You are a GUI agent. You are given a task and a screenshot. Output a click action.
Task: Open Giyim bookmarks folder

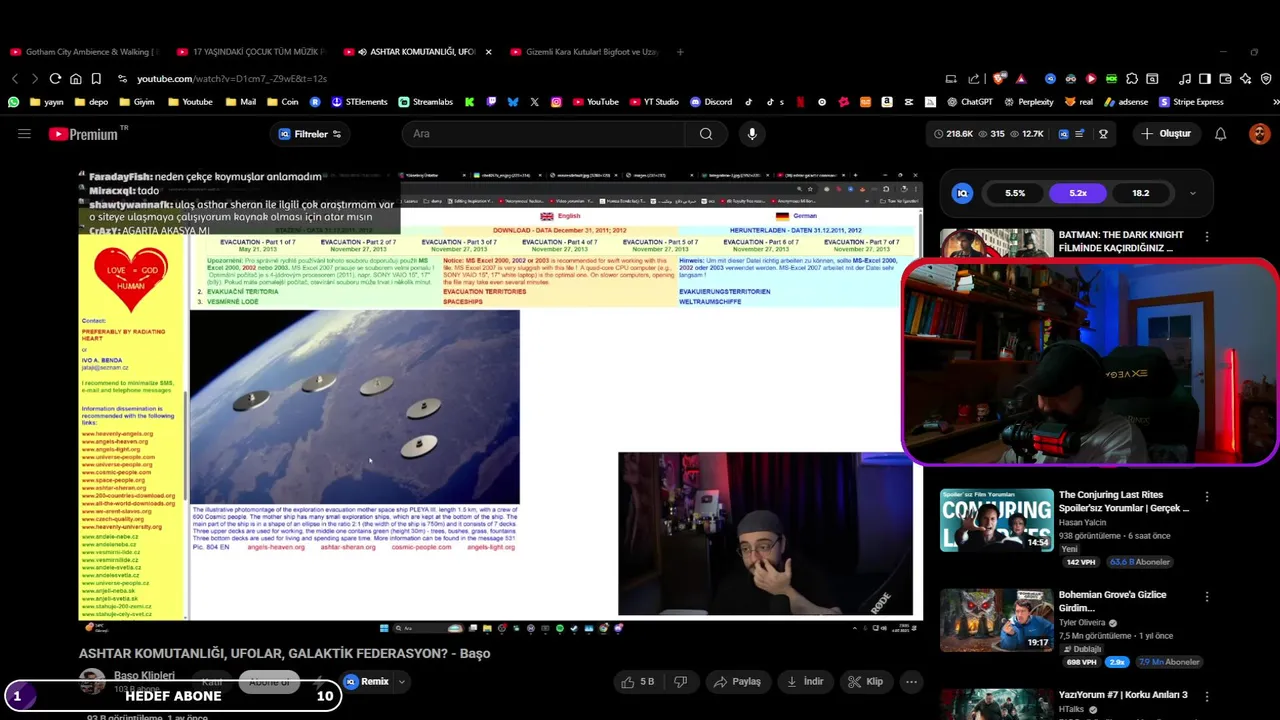136,101
